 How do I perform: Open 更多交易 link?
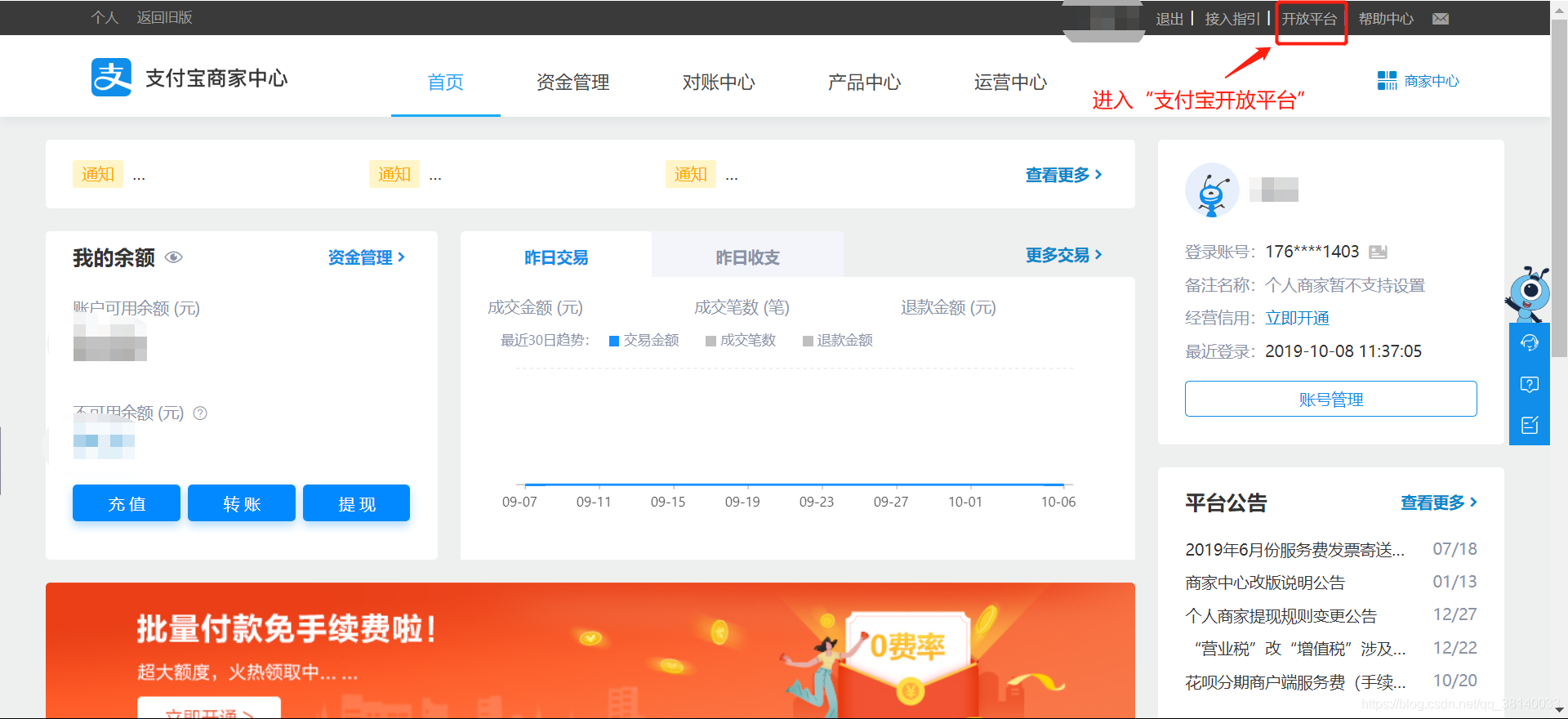(x=1064, y=255)
